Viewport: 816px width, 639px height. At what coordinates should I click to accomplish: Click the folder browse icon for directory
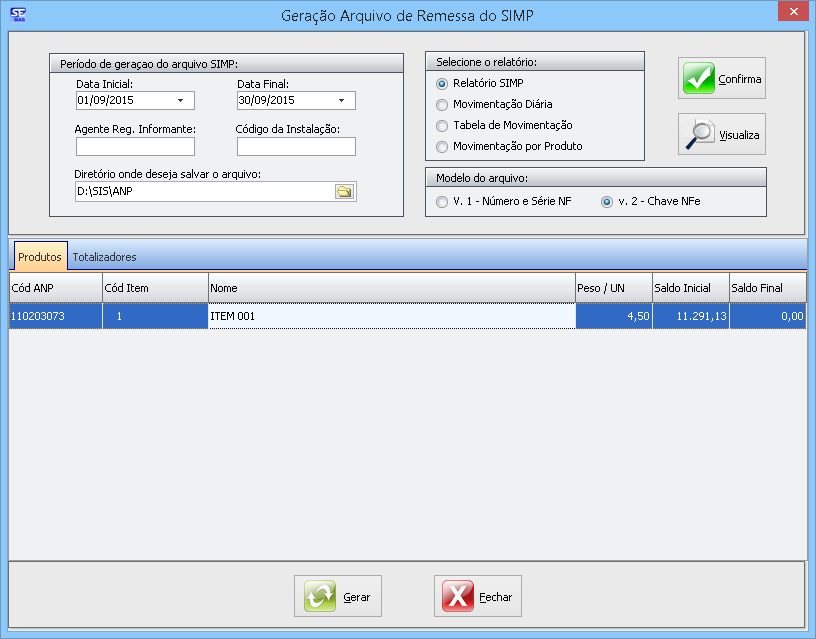(x=344, y=192)
